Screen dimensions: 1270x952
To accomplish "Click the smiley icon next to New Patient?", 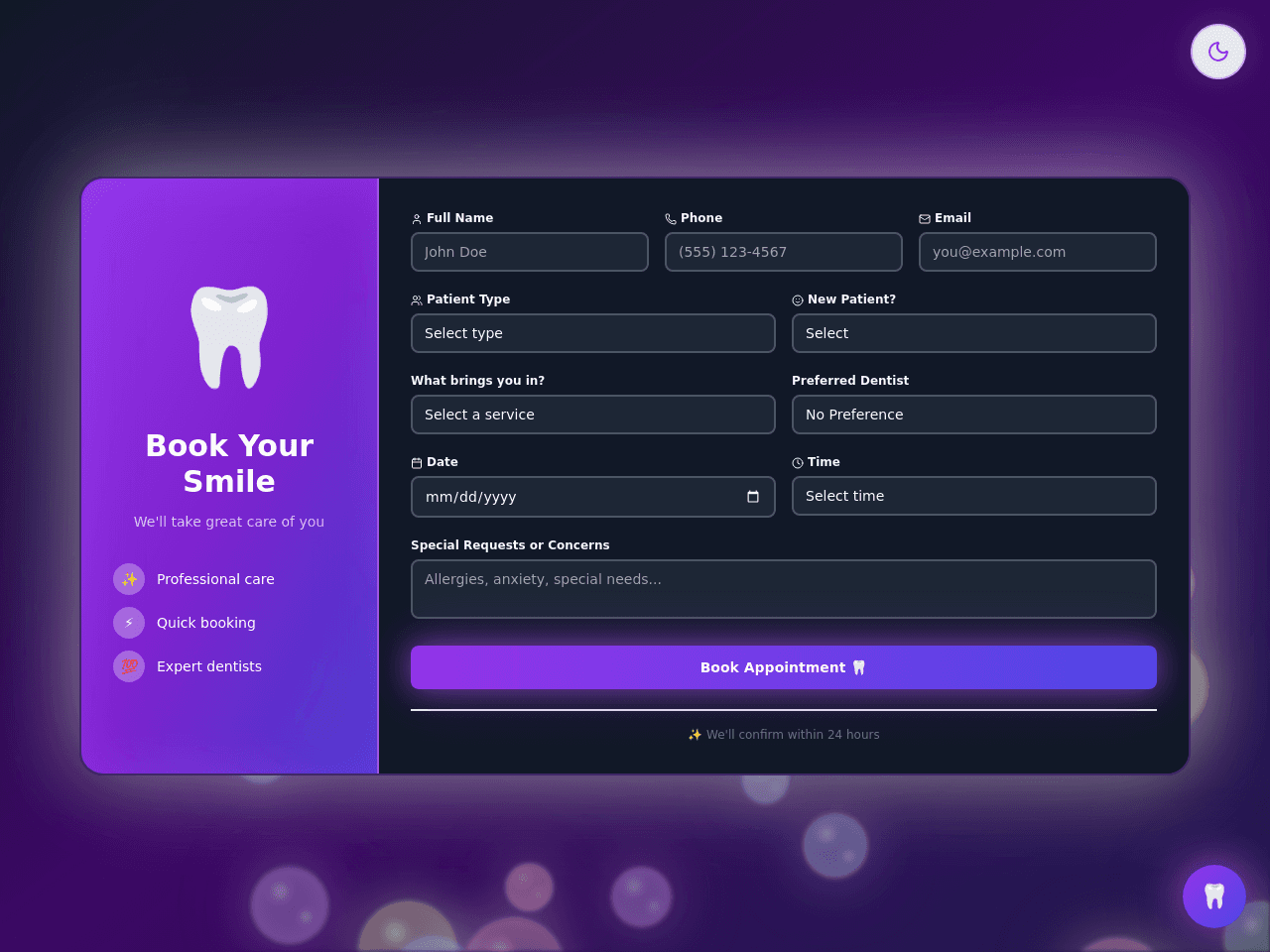I will tap(798, 300).
